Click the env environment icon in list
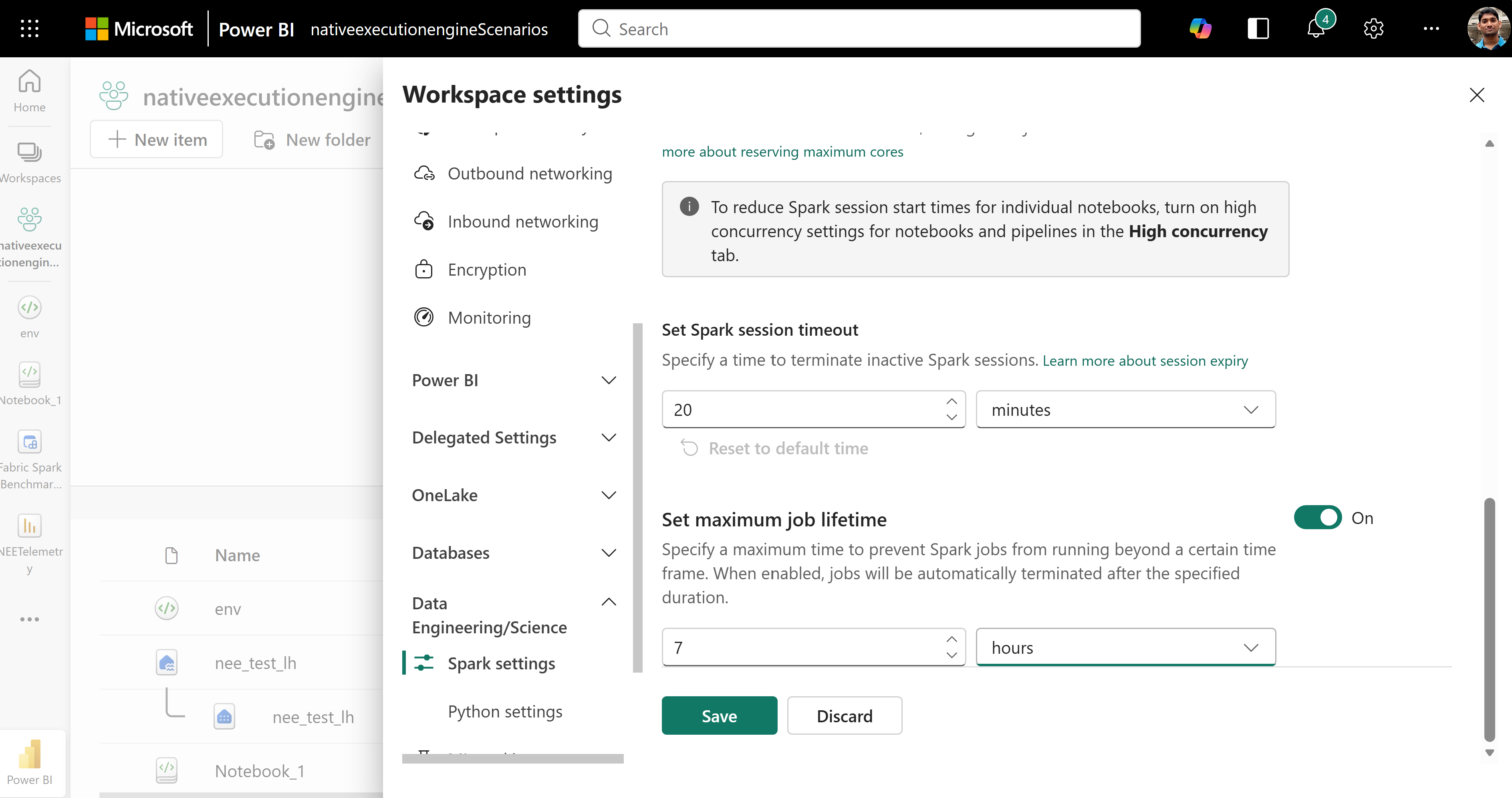This screenshot has height=798, width=1512. click(167, 609)
